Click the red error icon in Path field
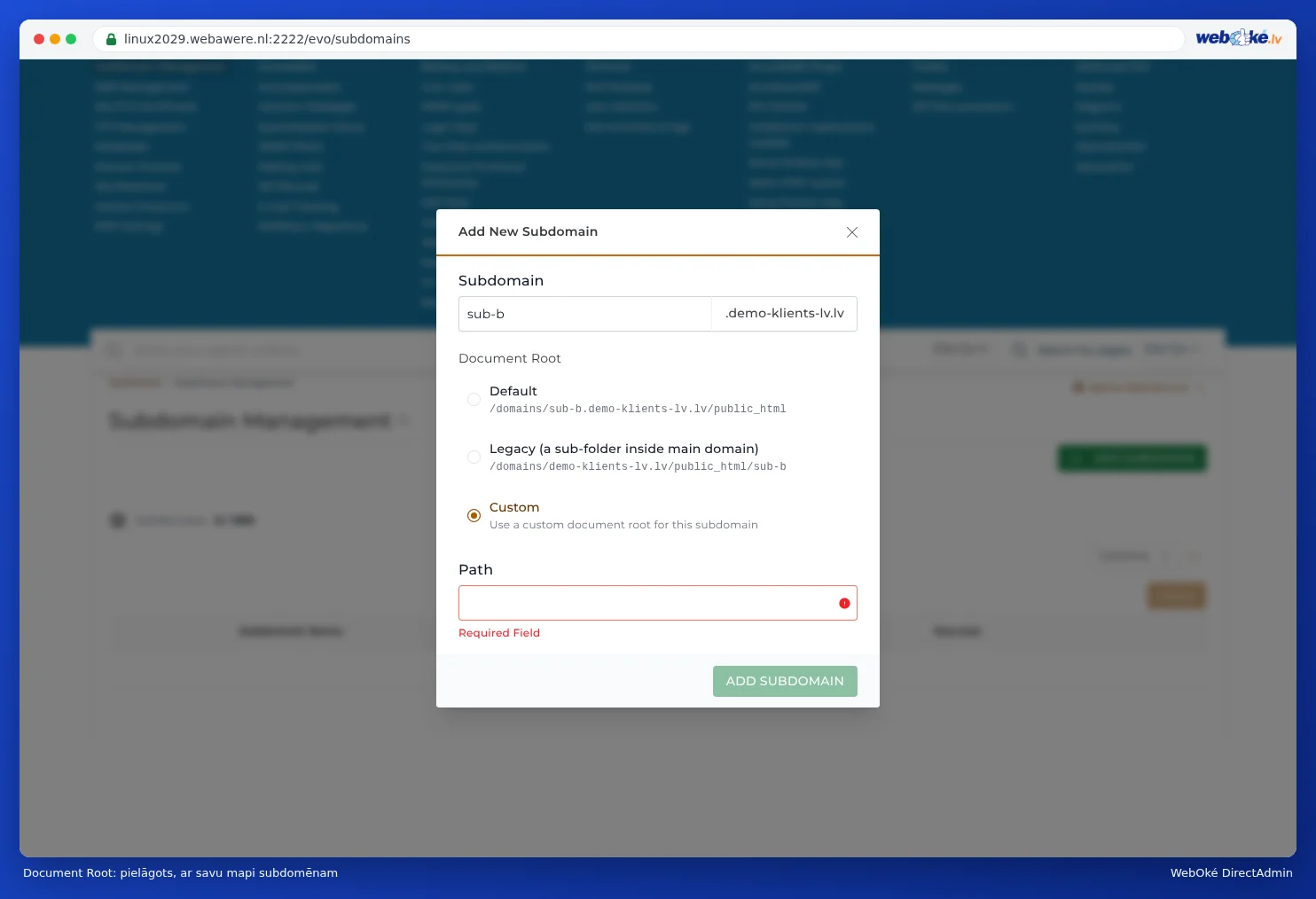 pyautogui.click(x=844, y=603)
